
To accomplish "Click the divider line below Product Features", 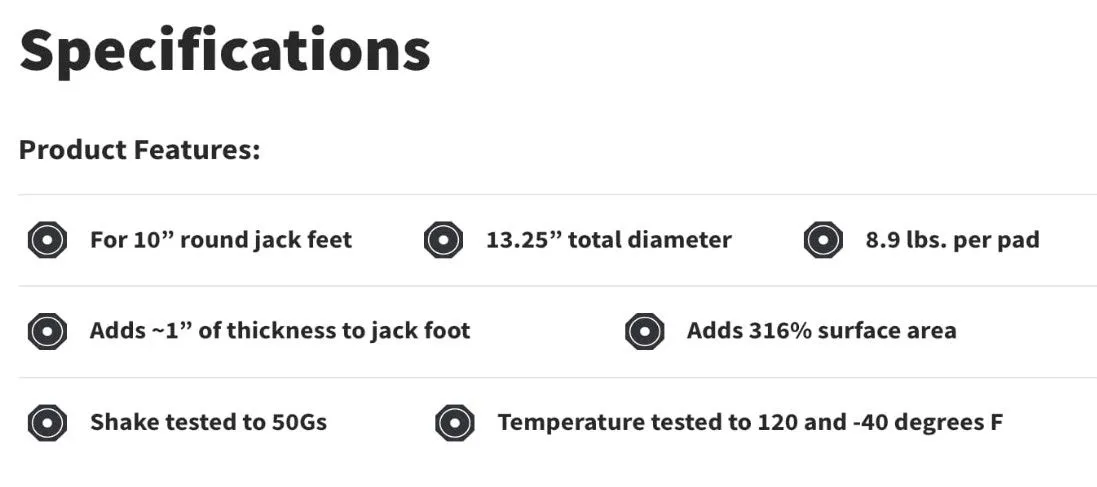I will pyautogui.click(x=558, y=195).
